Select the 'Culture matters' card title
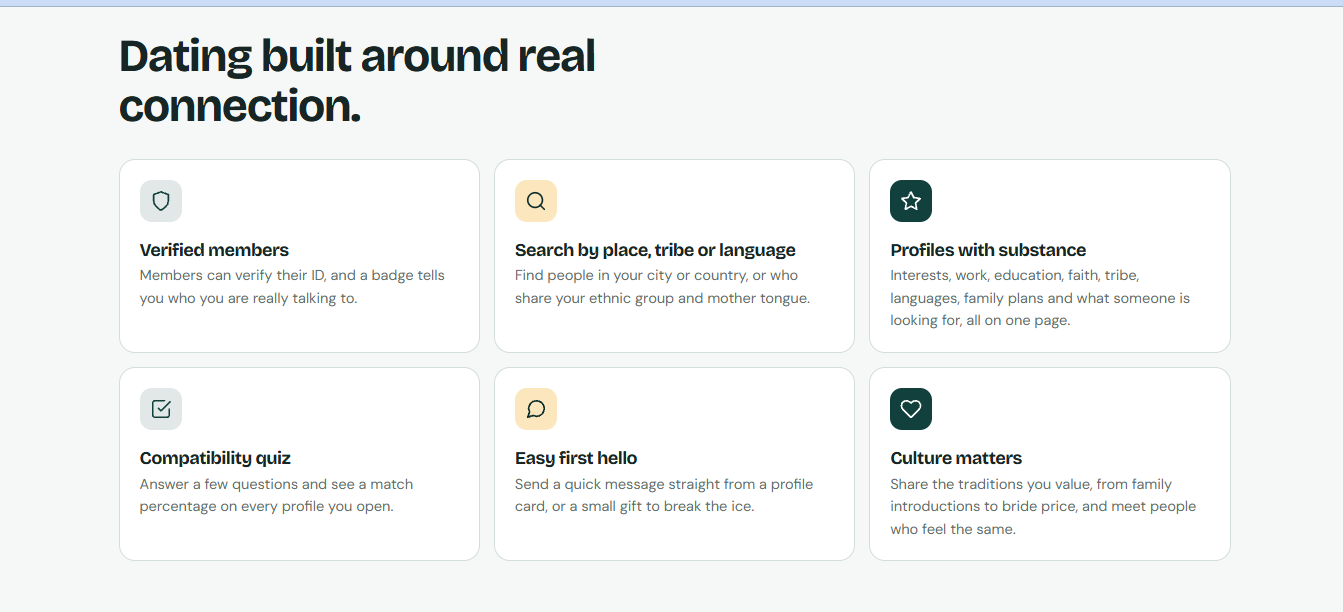Viewport: 1343px width, 612px height. (956, 458)
